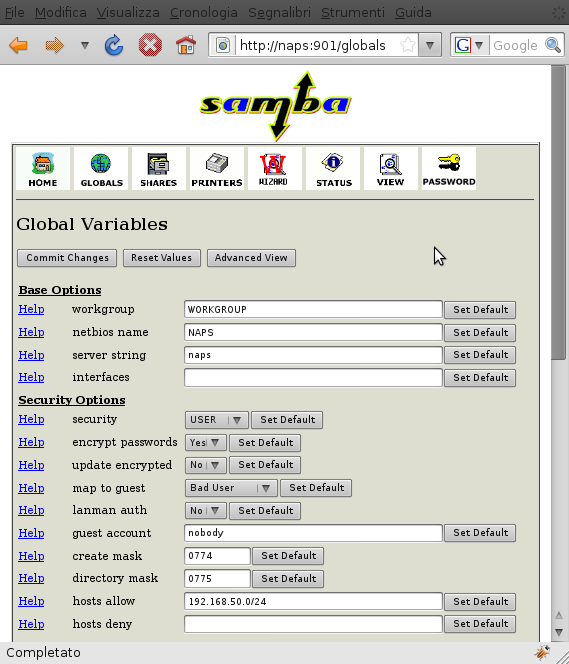Expand the map to guest Bad User dropdown

(231, 488)
